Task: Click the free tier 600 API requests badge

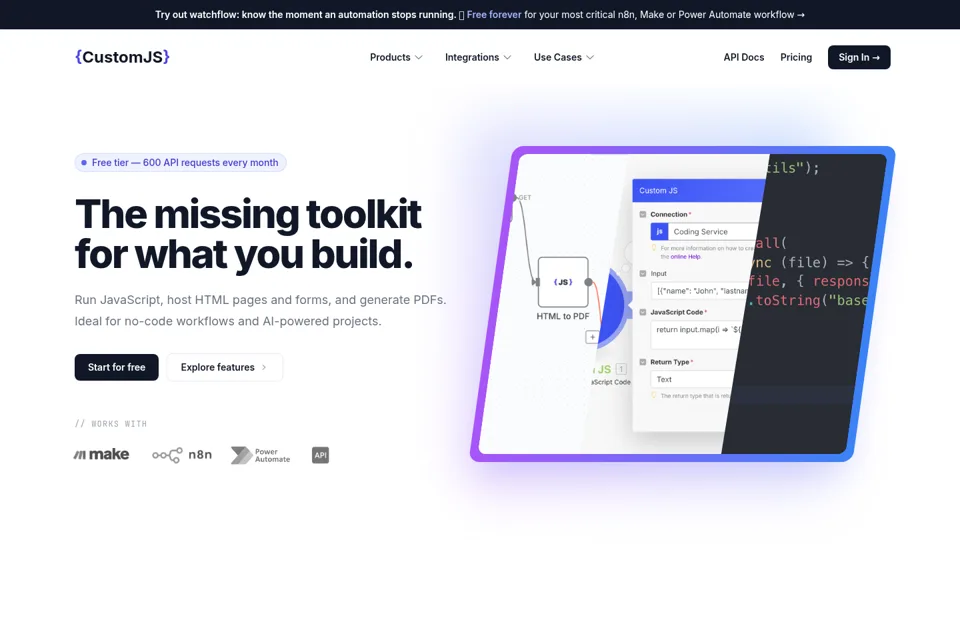Action: 180,162
